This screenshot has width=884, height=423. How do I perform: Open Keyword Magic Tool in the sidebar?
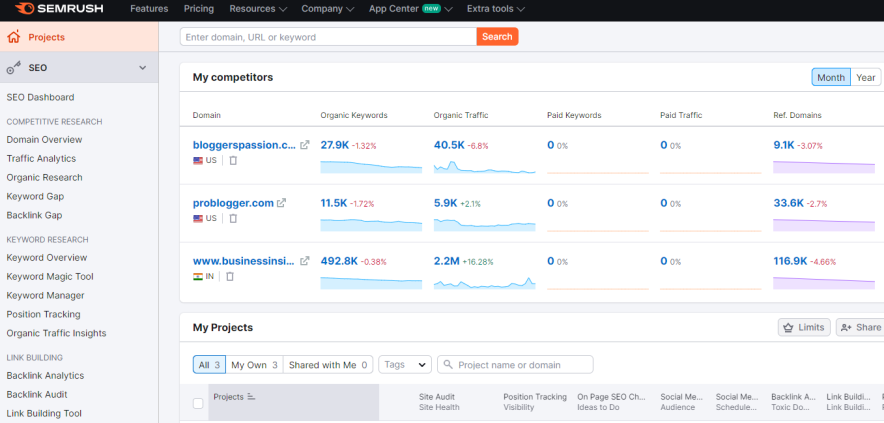coord(50,276)
